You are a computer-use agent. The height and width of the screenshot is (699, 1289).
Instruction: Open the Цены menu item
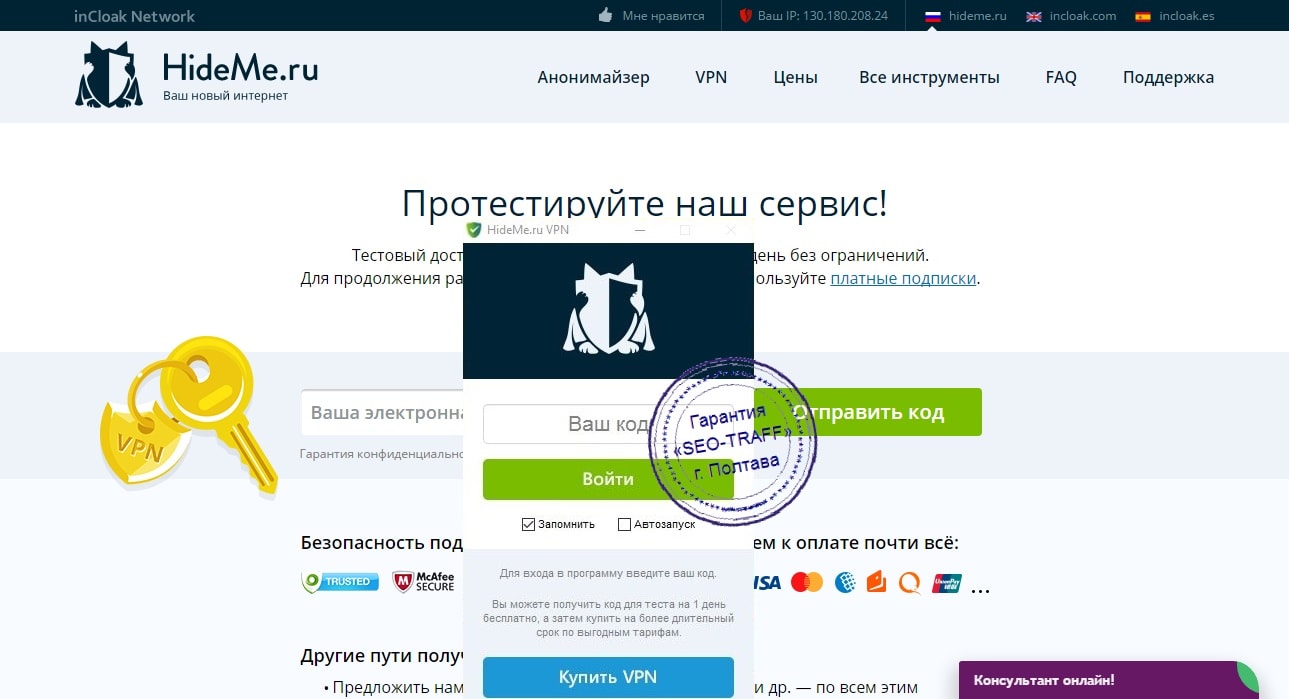(795, 77)
